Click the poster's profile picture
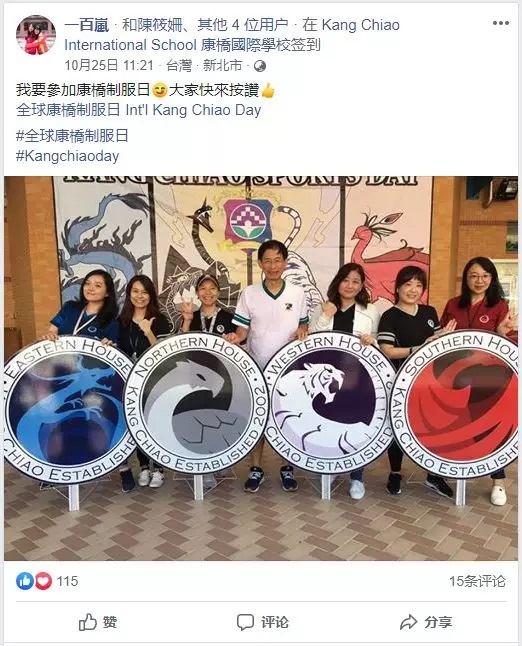Image resolution: width=522 pixels, height=646 pixels. (36, 35)
